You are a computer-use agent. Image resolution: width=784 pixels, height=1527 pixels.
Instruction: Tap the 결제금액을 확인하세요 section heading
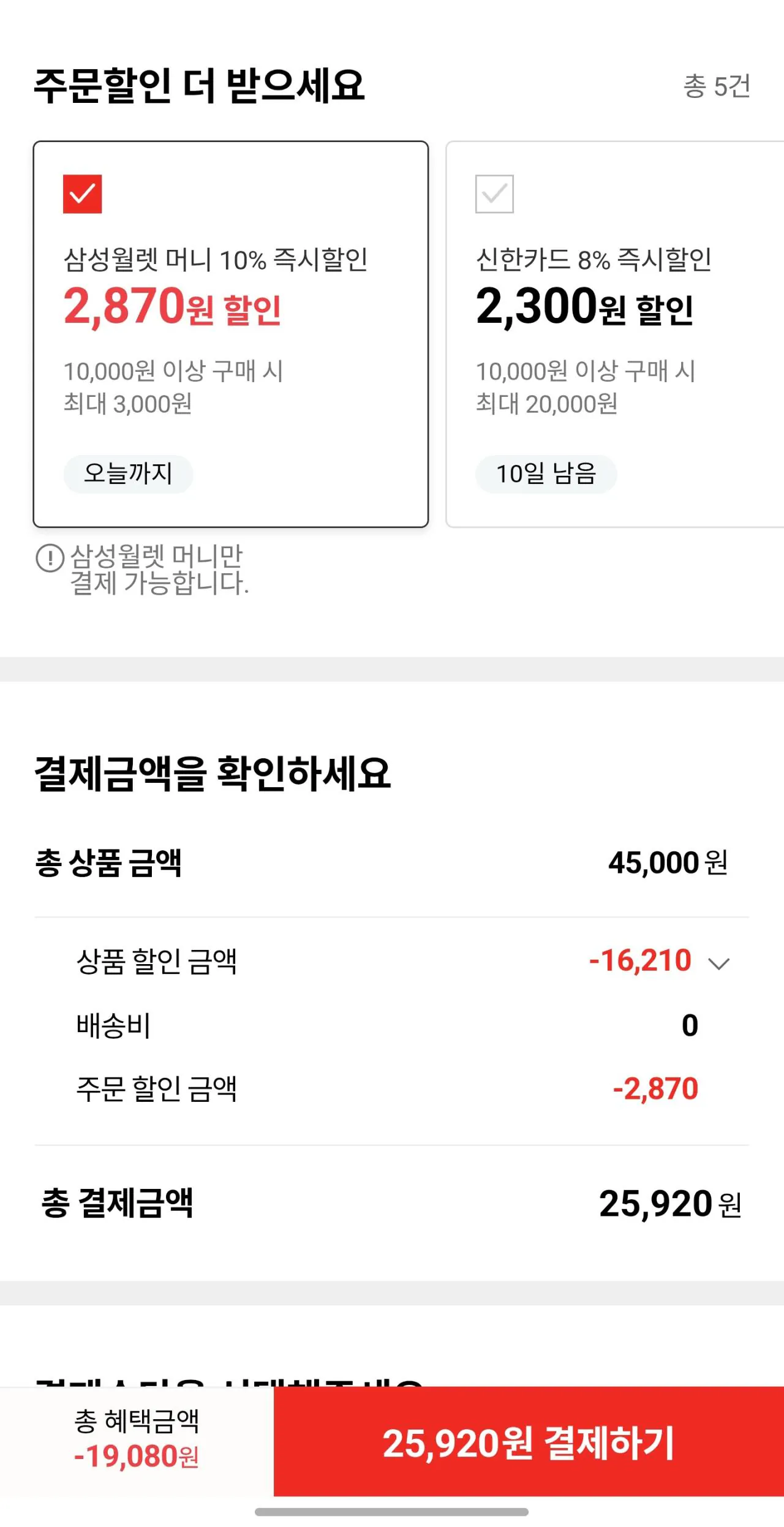click(213, 773)
